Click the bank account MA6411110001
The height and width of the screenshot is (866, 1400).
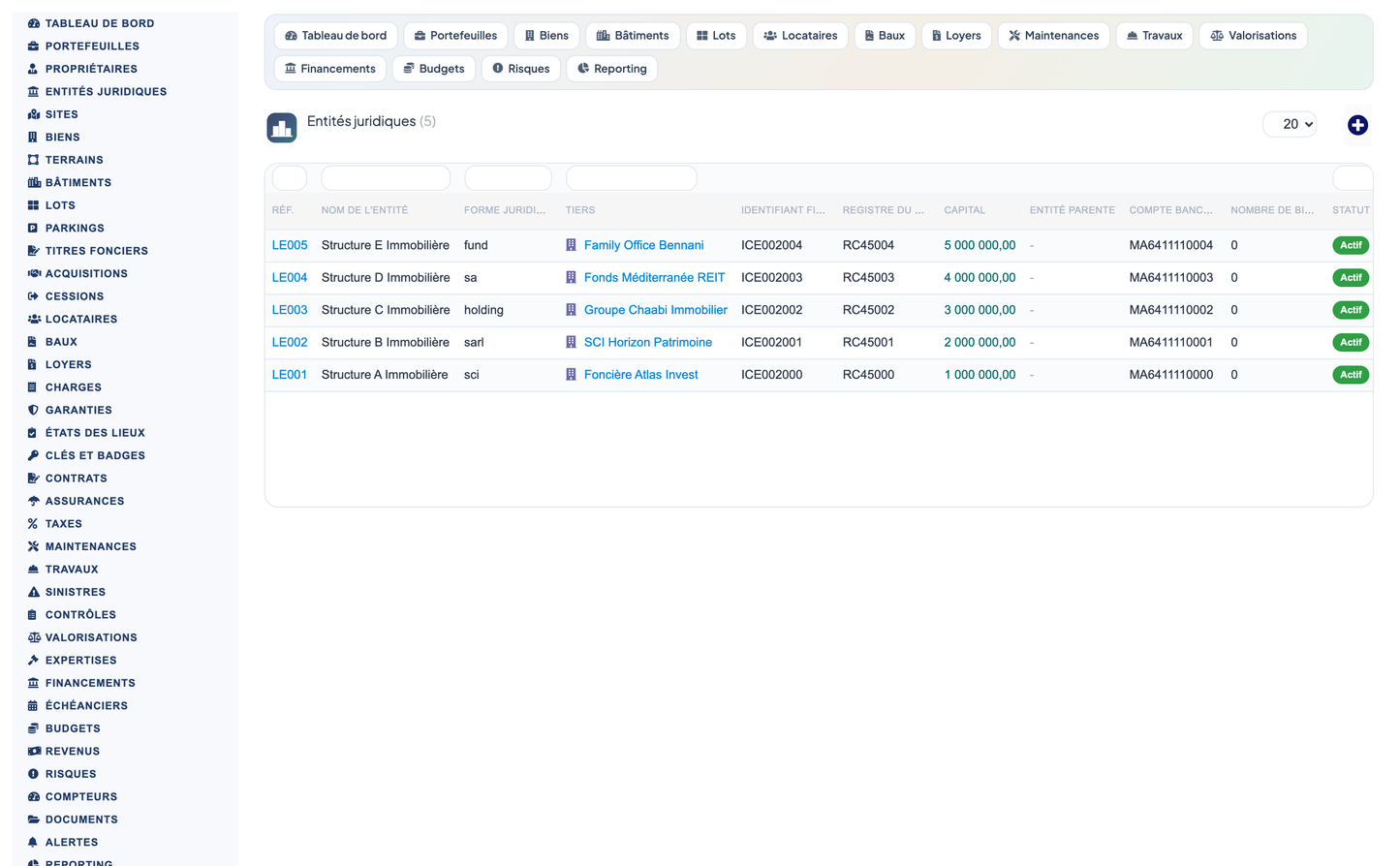[x=1170, y=343]
